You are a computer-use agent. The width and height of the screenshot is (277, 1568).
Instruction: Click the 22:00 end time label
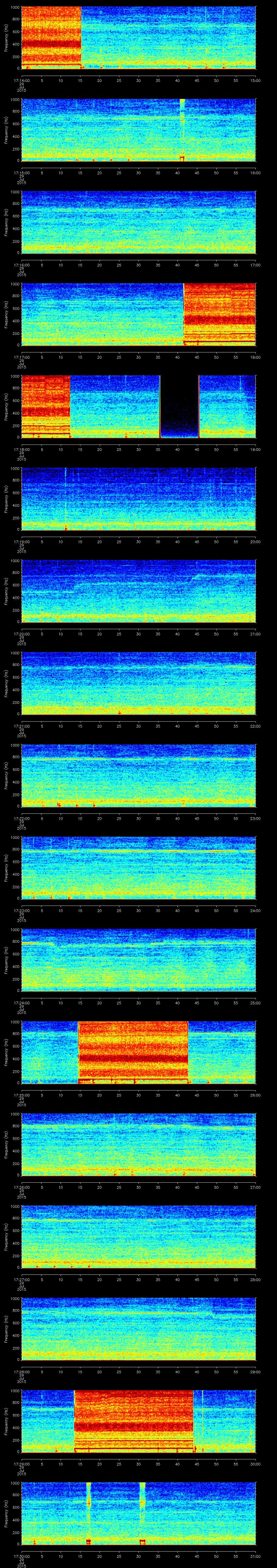pyautogui.click(x=255, y=726)
